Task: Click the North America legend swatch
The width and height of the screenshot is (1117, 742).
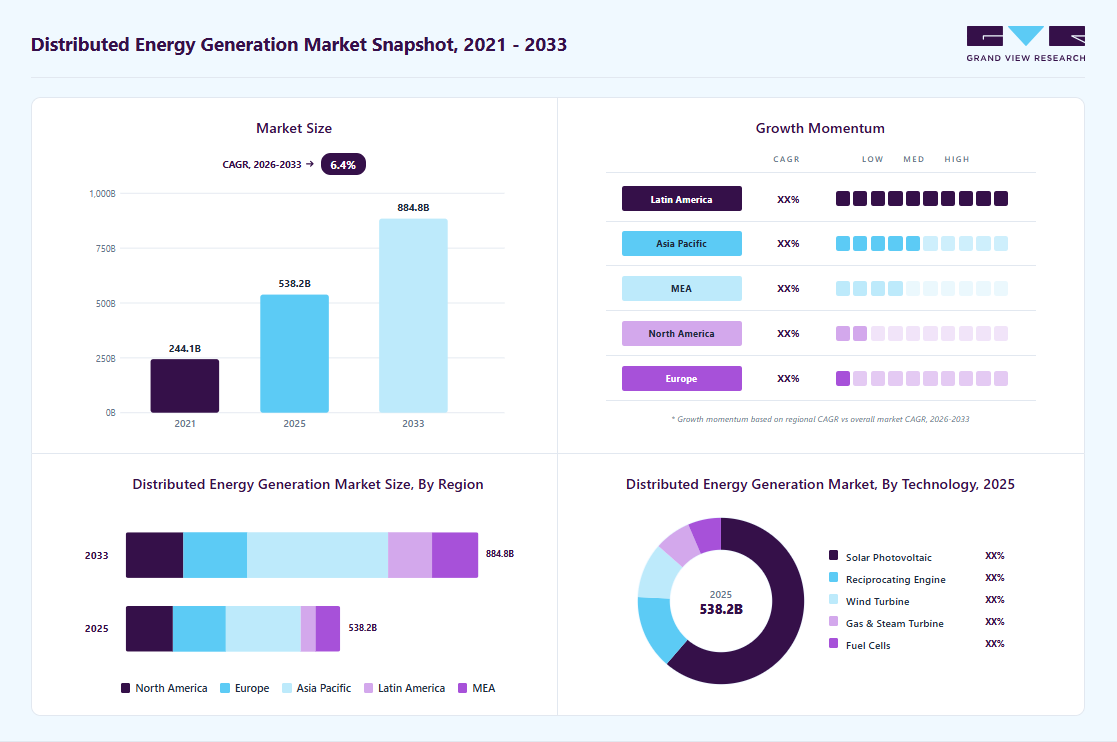Action: [125, 688]
